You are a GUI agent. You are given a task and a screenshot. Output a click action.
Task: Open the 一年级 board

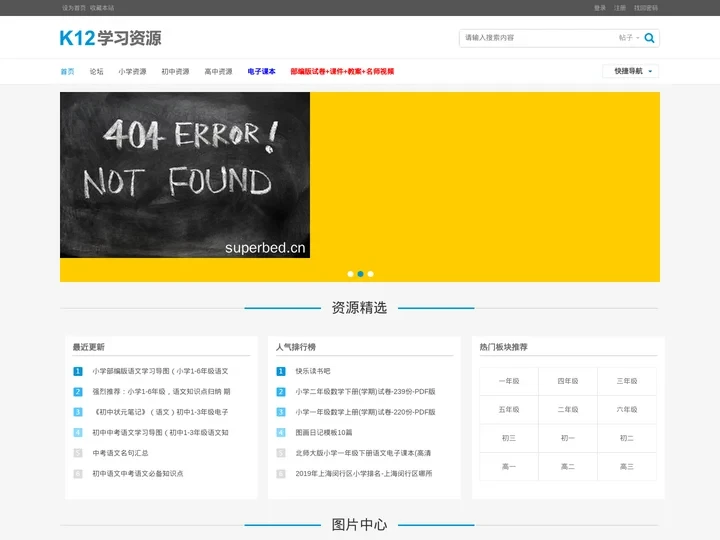click(x=509, y=381)
